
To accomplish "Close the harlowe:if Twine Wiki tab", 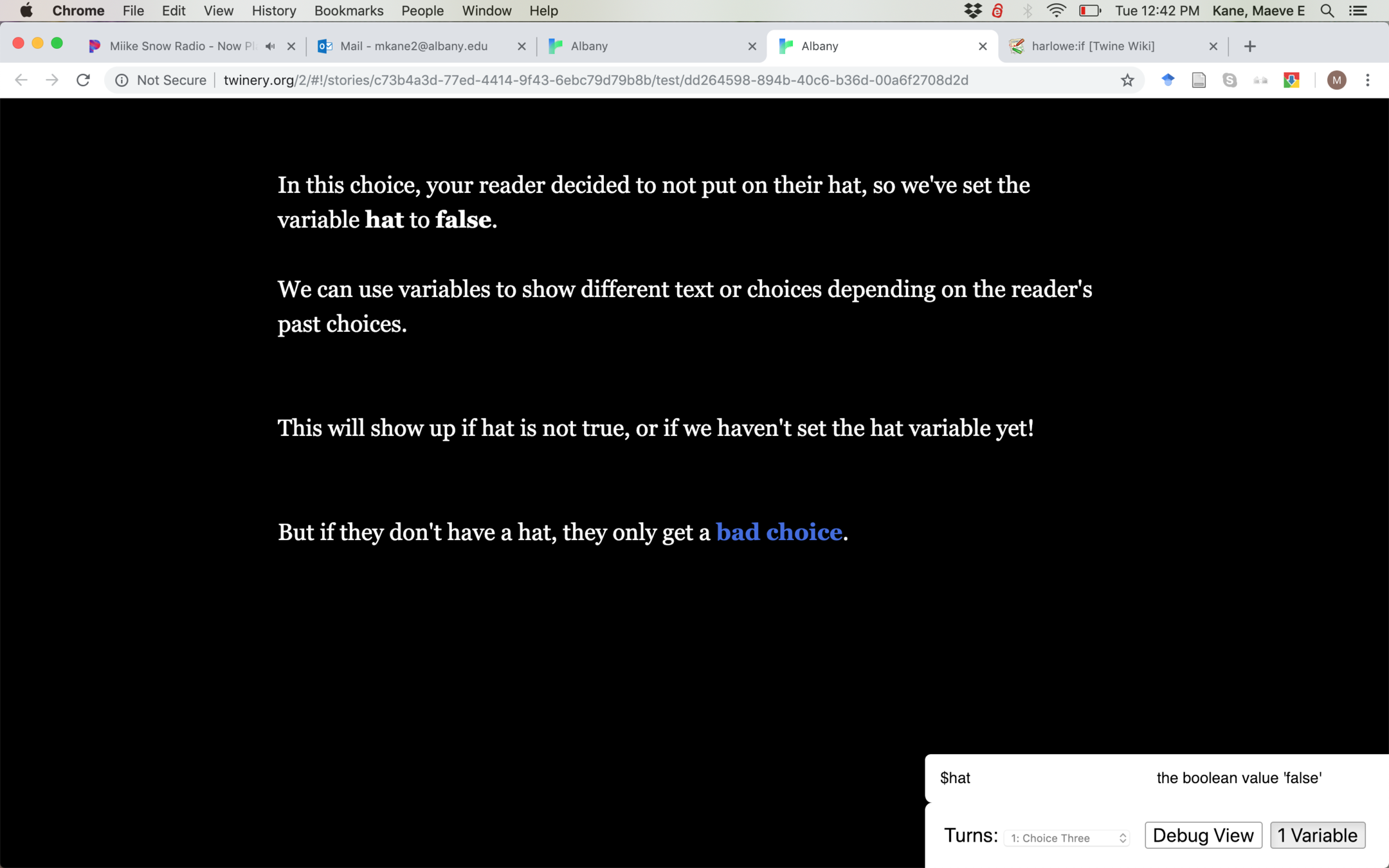I will coord(1213,46).
